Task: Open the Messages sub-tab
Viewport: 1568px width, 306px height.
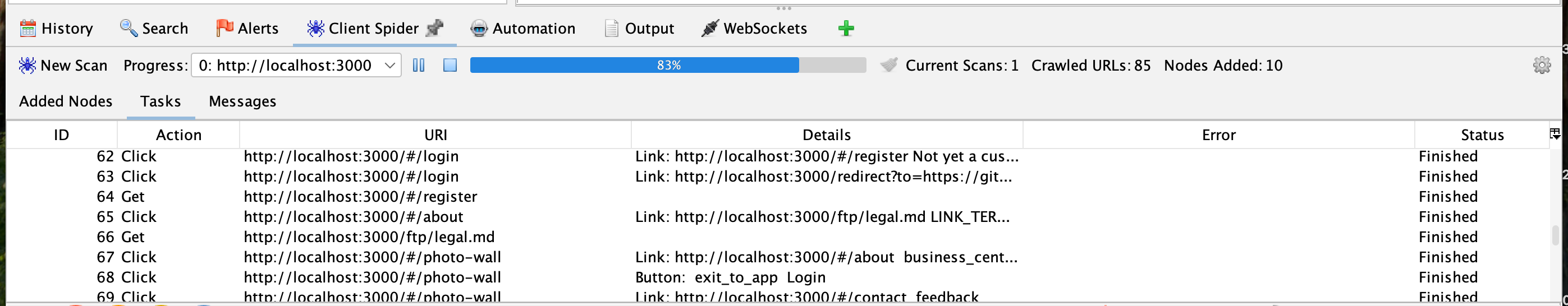Action: 242,101
